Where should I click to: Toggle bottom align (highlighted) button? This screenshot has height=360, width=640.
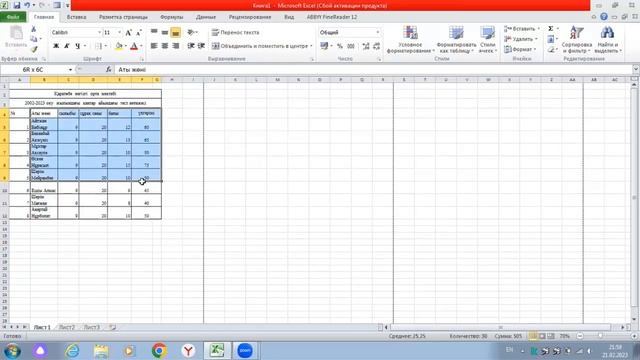(176, 32)
